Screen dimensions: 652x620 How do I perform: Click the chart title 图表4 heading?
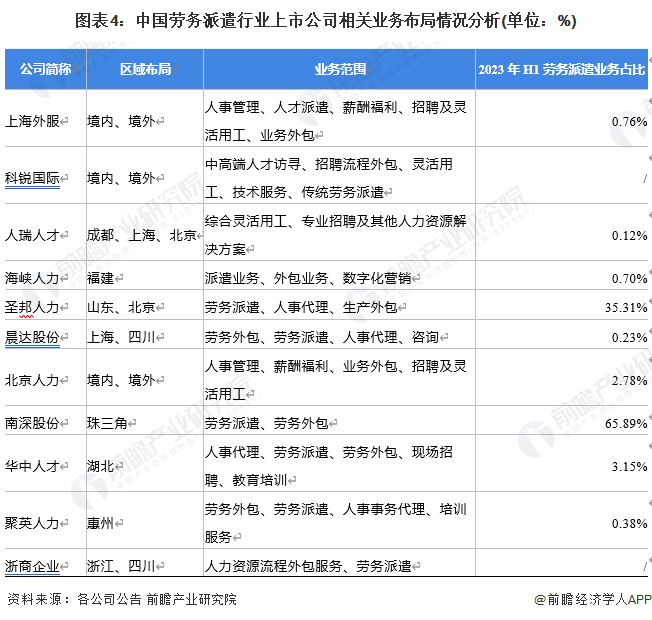pos(326,21)
